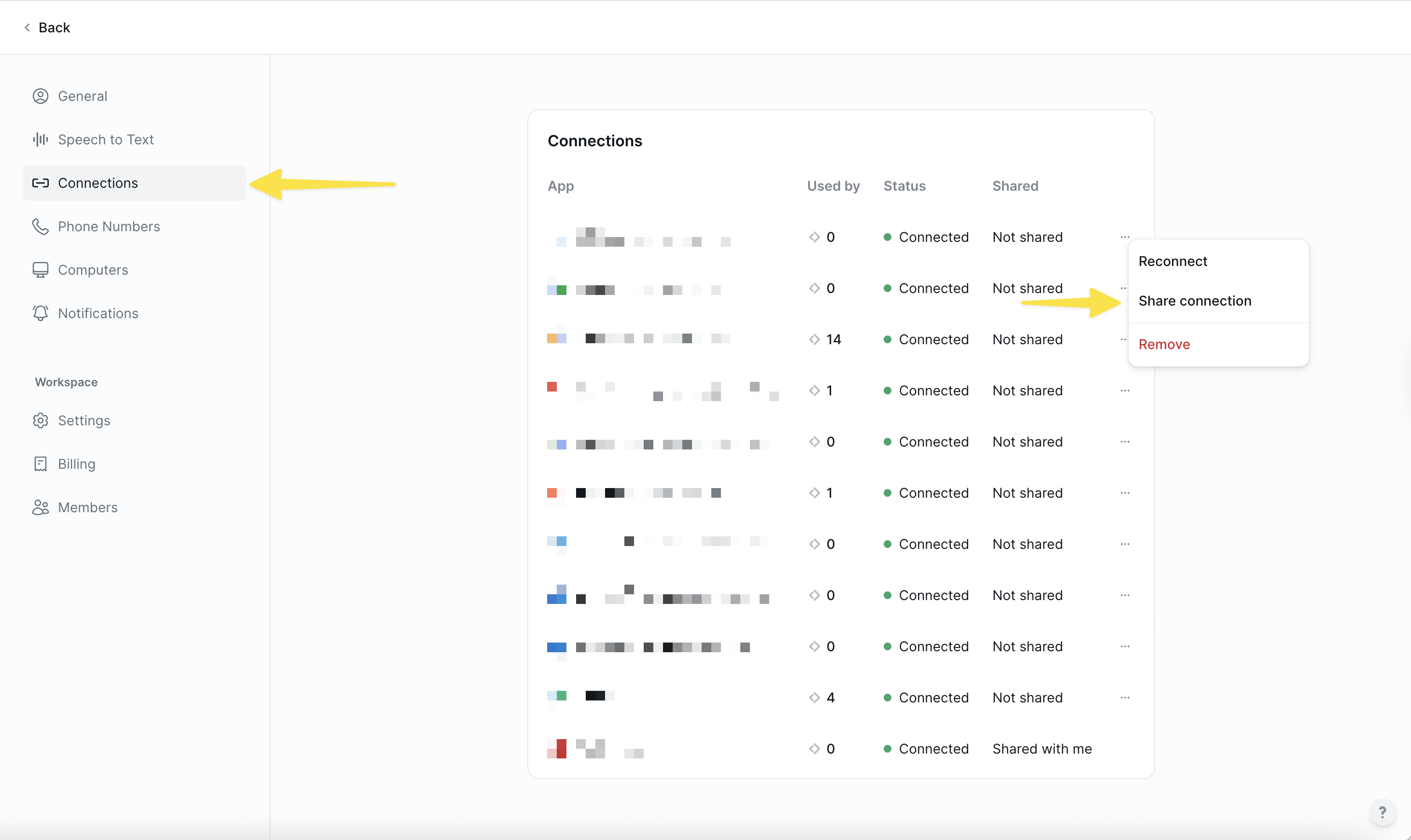Viewport: 1411px width, 840px height.
Task: Click the Settings gear icon
Action: point(40,420)
